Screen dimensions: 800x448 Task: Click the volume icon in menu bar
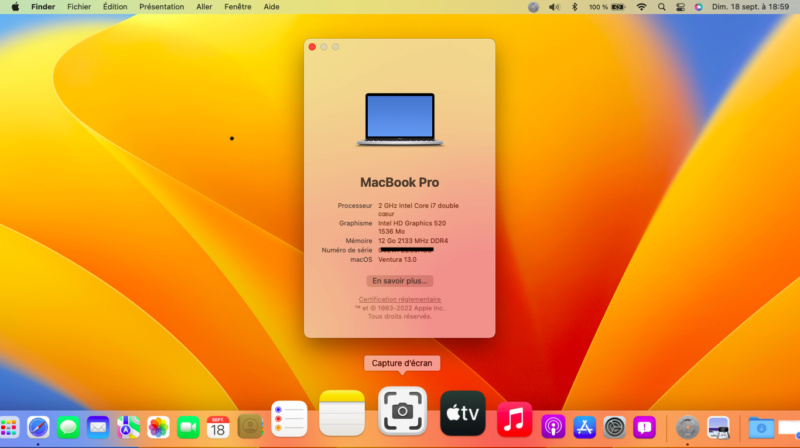554,7
